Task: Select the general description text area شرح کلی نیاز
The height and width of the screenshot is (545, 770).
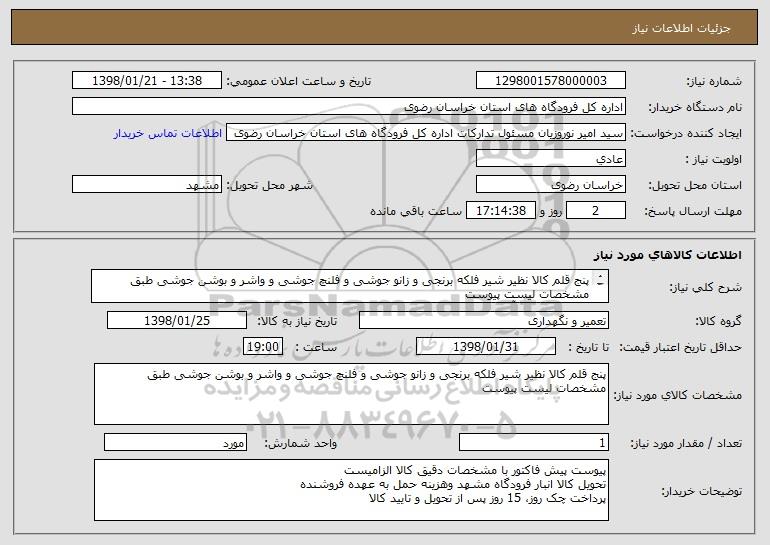Action: coord(350,286)
